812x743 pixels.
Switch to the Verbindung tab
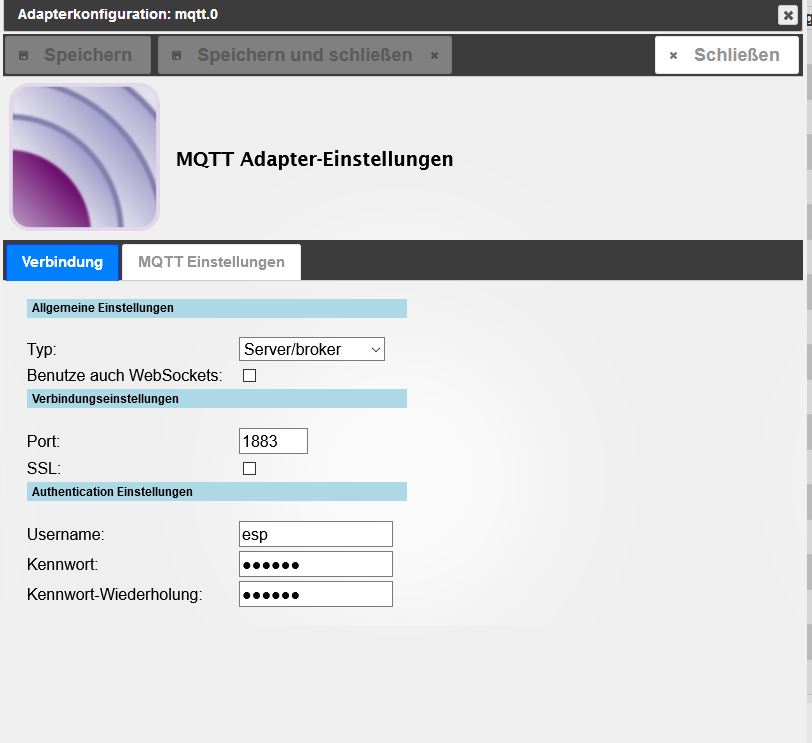pos(62,262)
